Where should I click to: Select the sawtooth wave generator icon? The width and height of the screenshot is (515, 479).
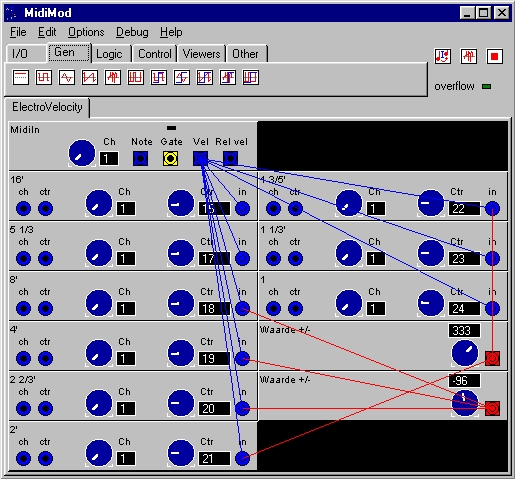click(90, 78)
